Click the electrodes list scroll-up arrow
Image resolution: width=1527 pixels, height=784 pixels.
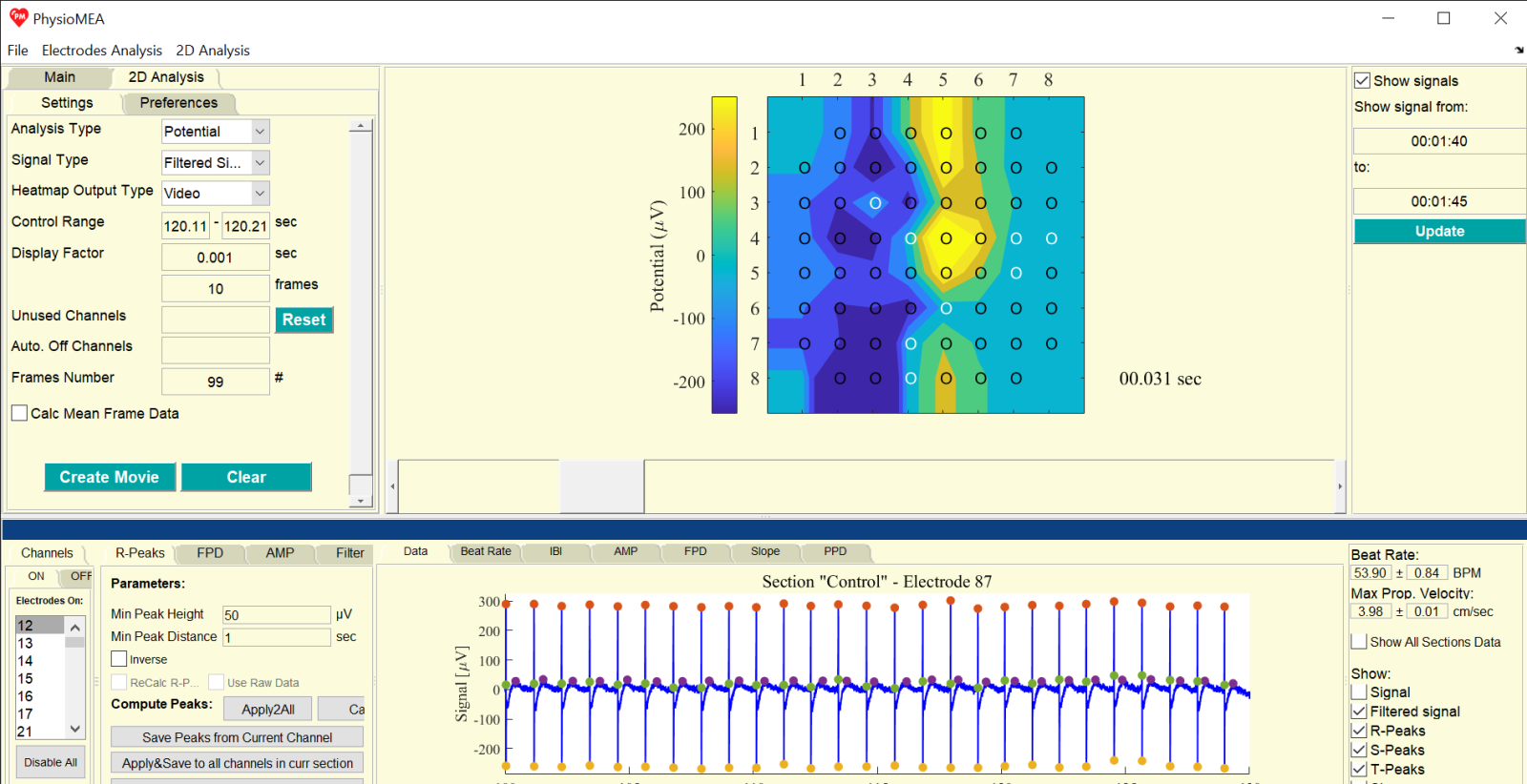coord(74,627)
